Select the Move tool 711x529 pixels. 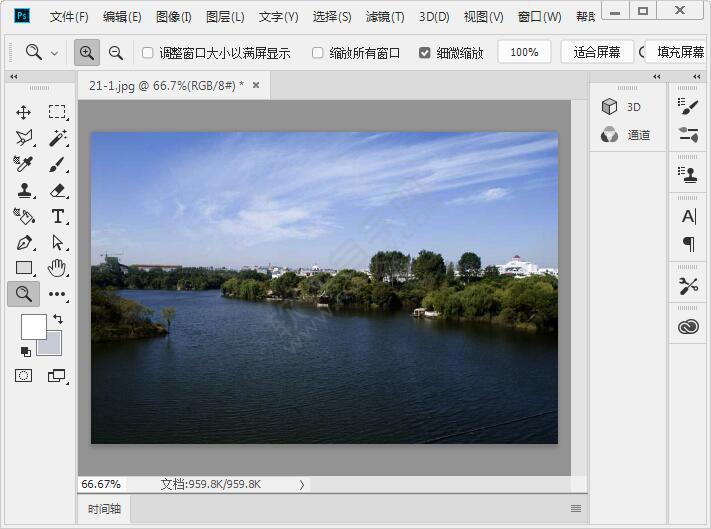pyautogui.click(x=24, y=112)
